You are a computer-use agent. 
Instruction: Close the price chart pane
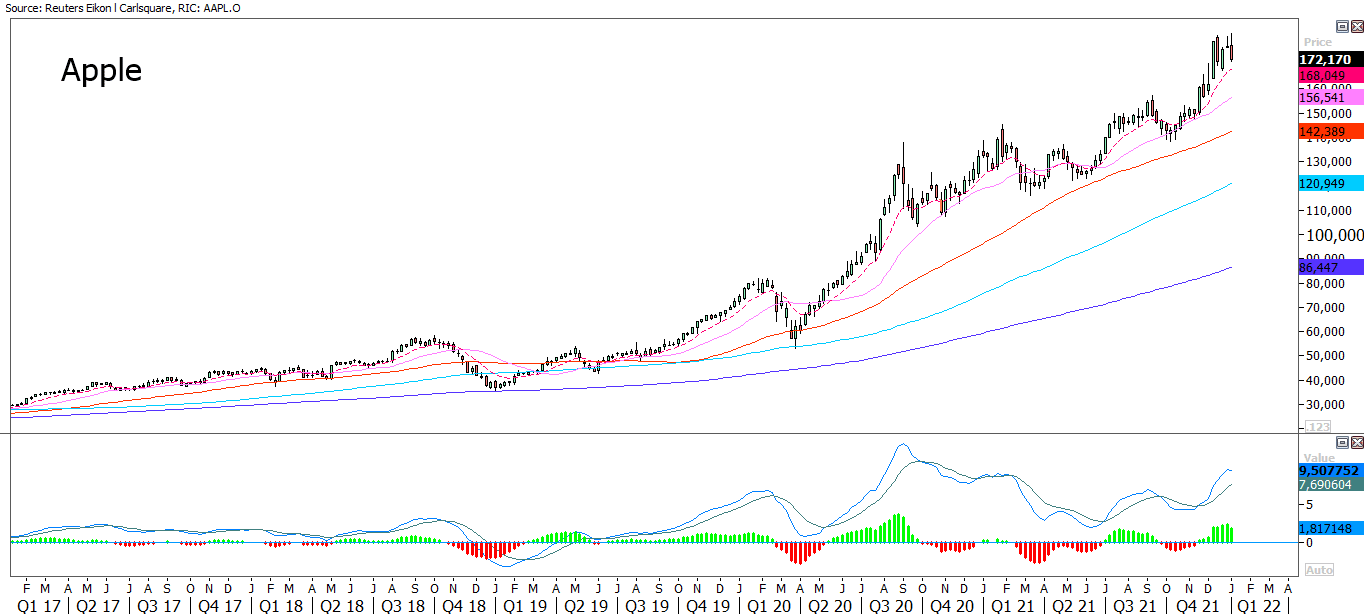(x=1356, y=26)
